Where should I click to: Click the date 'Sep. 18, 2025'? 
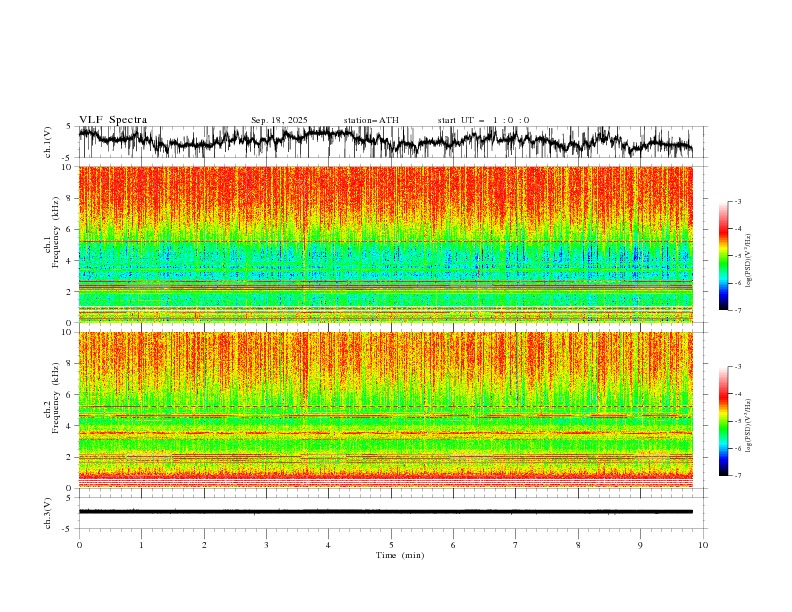279,120
